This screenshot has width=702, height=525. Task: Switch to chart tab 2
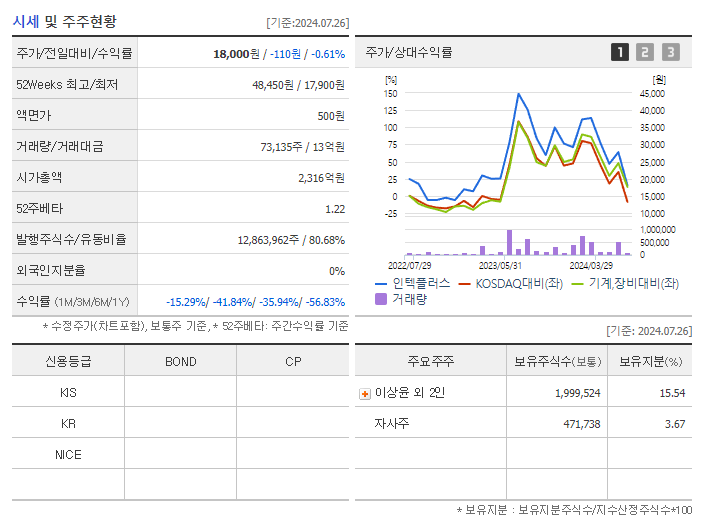coord(645,52)
